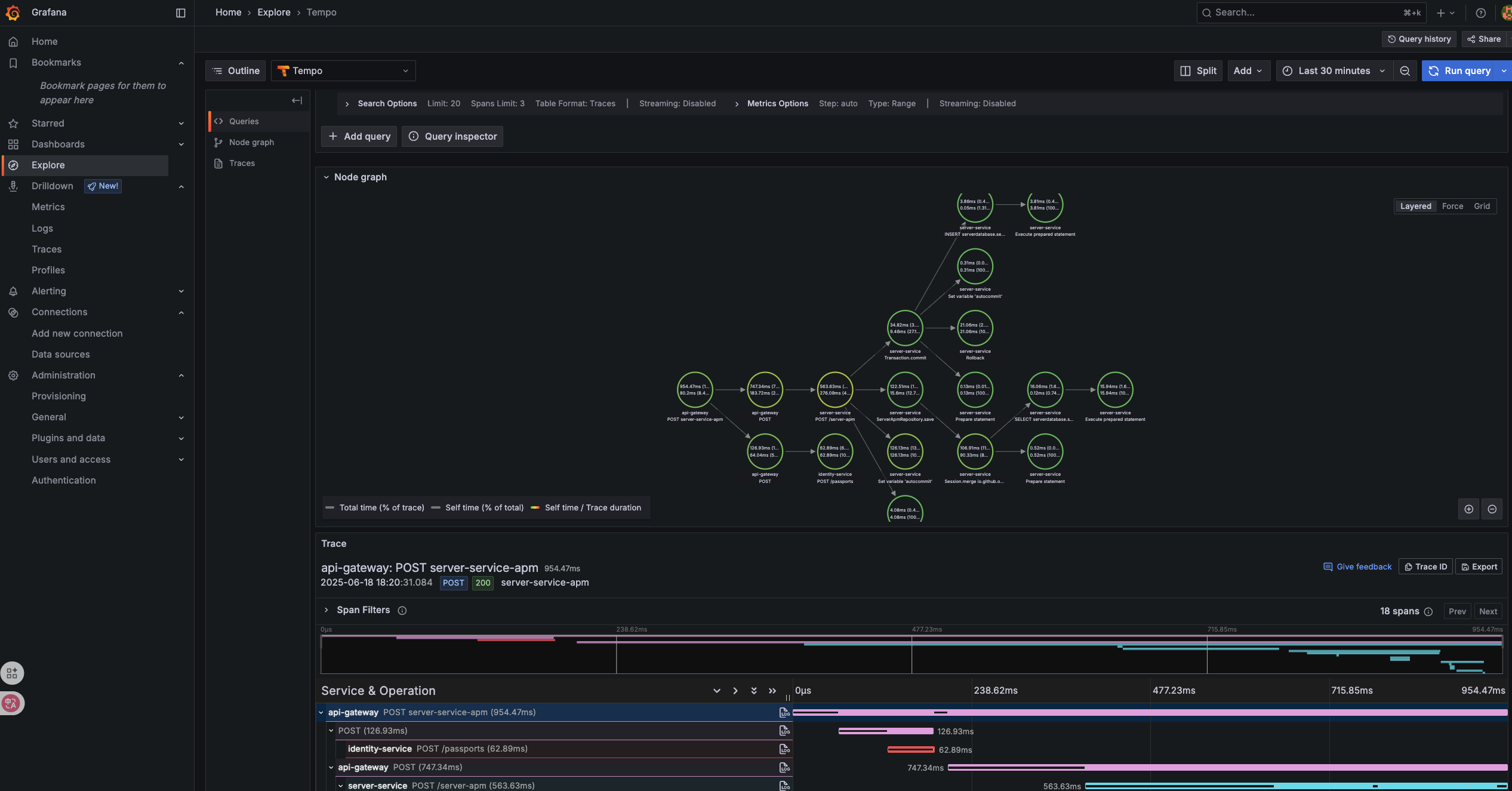
Task: Click node graph zoom in button
Action: pos(1468,509)
